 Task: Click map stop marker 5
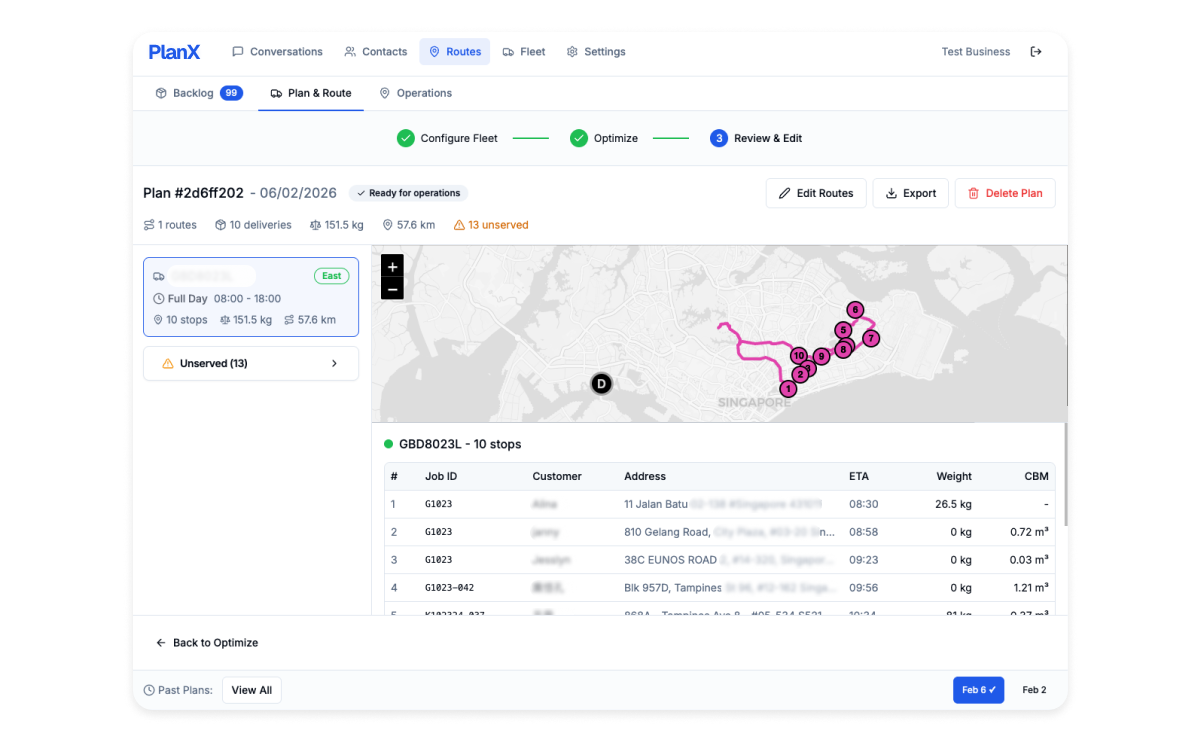pyautogui.click(x=844, y=330)
